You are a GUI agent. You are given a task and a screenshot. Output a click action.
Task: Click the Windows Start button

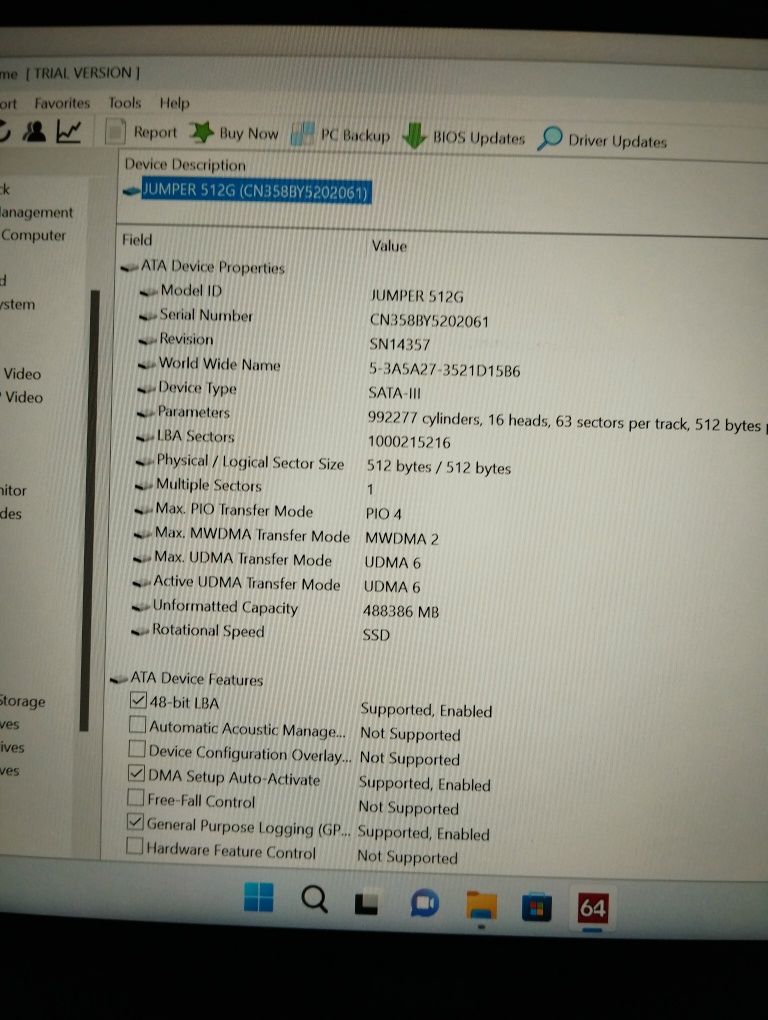(259, 897)
